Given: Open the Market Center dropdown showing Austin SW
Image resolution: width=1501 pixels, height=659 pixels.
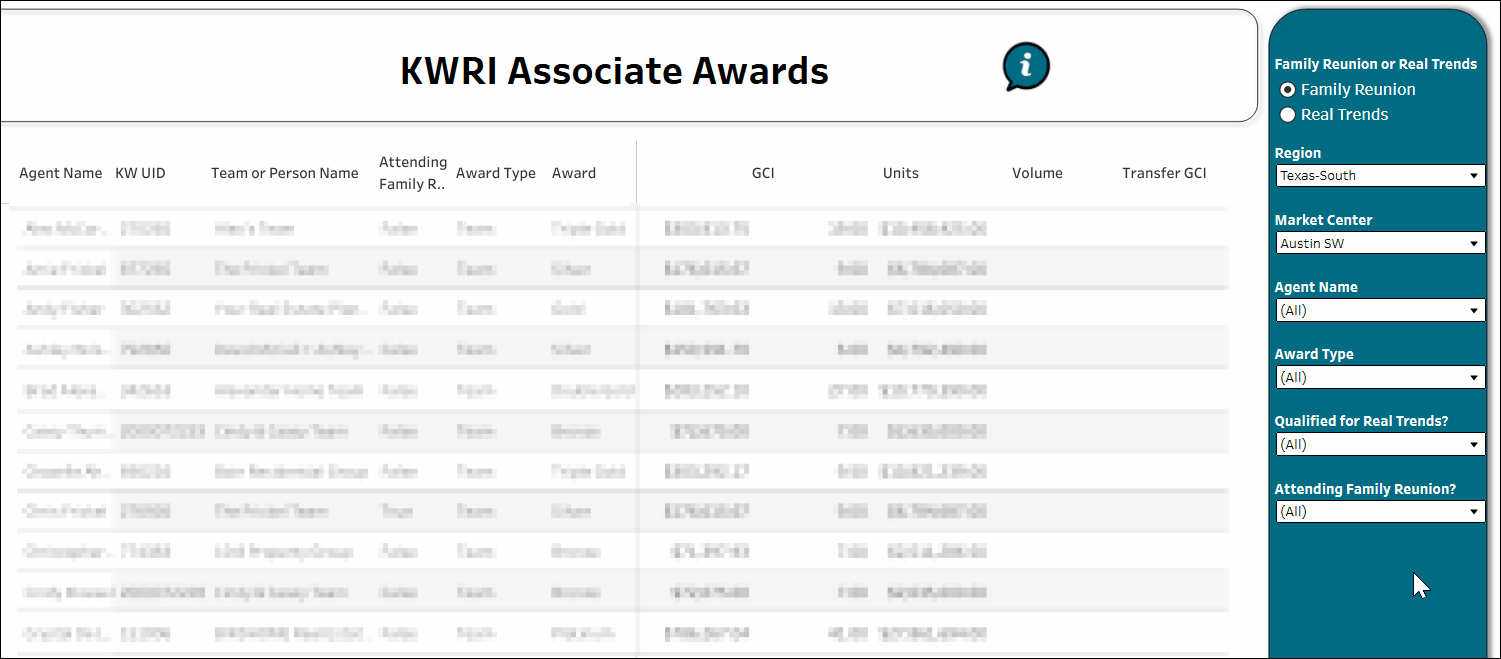Looking at the screenshot, I should [x=1380, y=243].
